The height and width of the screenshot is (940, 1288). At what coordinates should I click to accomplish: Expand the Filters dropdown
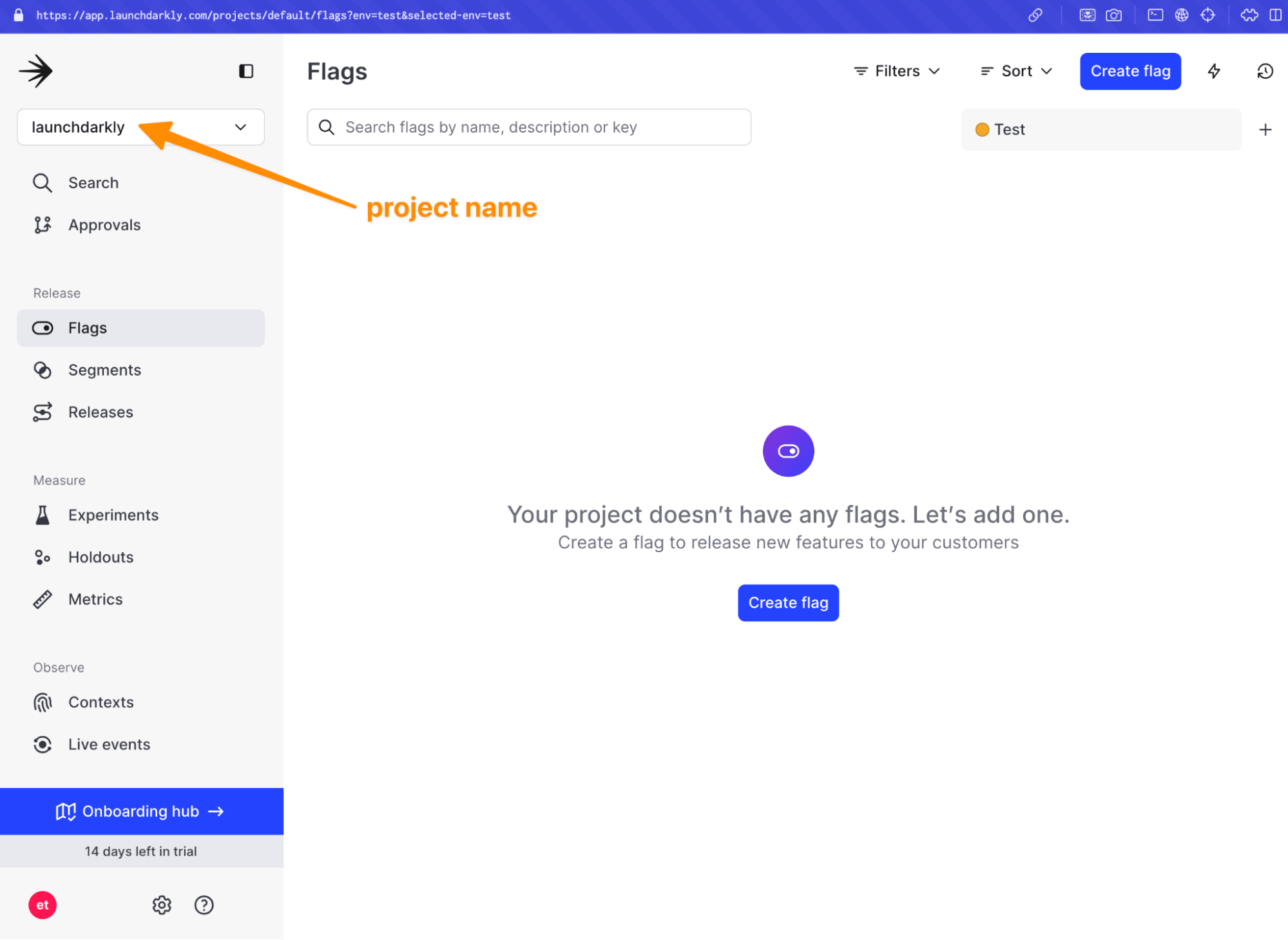[x=897, y=71]
